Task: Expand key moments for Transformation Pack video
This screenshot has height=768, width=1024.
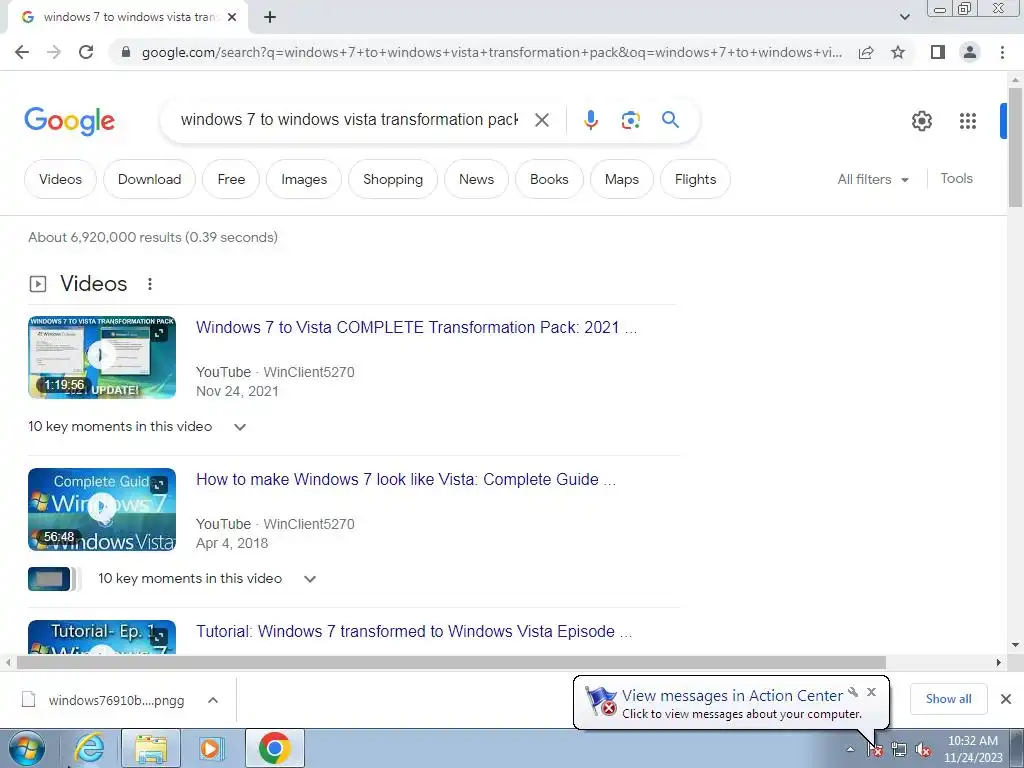Action: point(240,427)
